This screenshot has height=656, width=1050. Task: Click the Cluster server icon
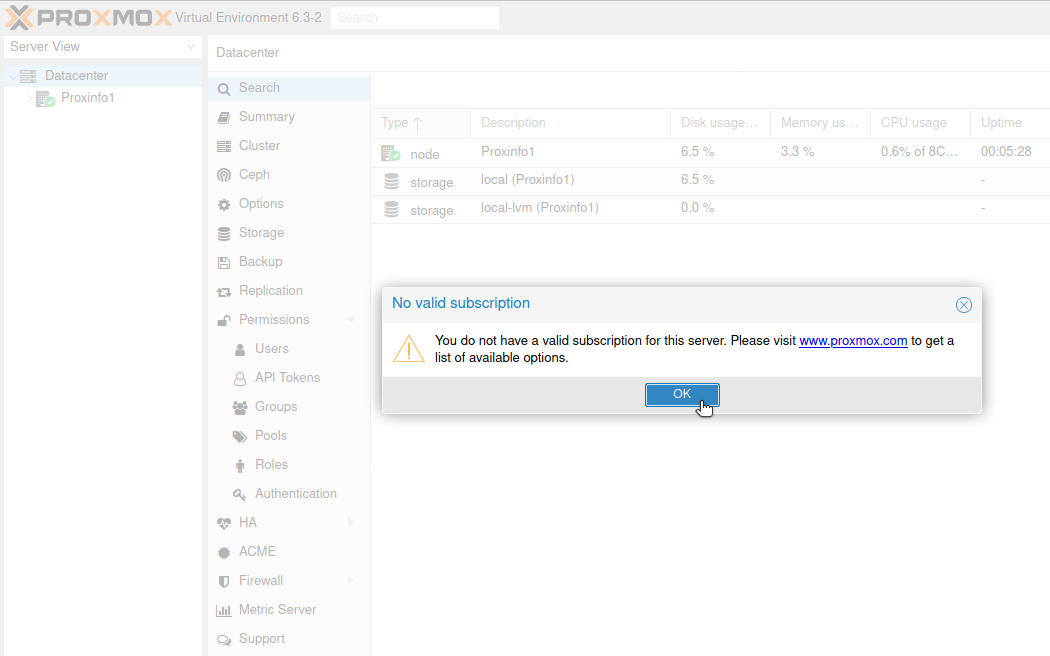coord(224,147)
